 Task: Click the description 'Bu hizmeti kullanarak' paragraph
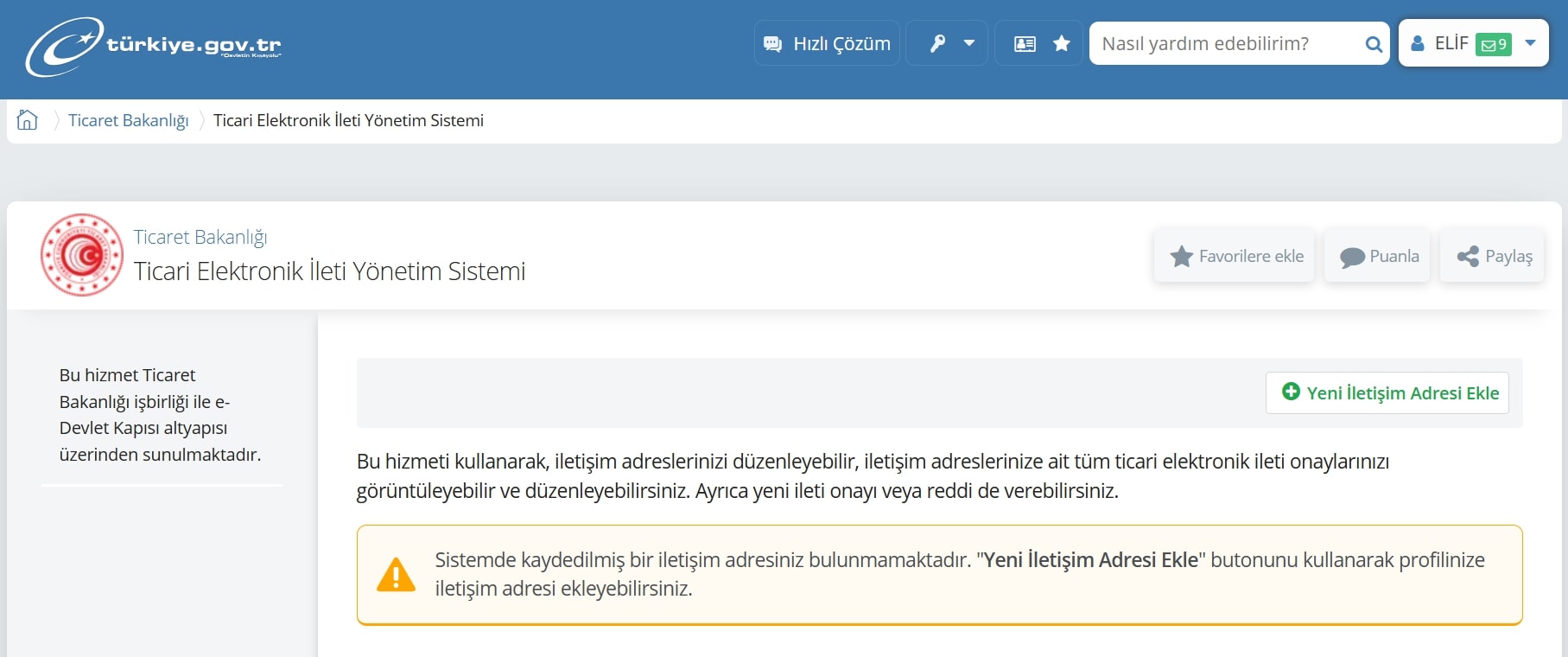pos(873,476)
